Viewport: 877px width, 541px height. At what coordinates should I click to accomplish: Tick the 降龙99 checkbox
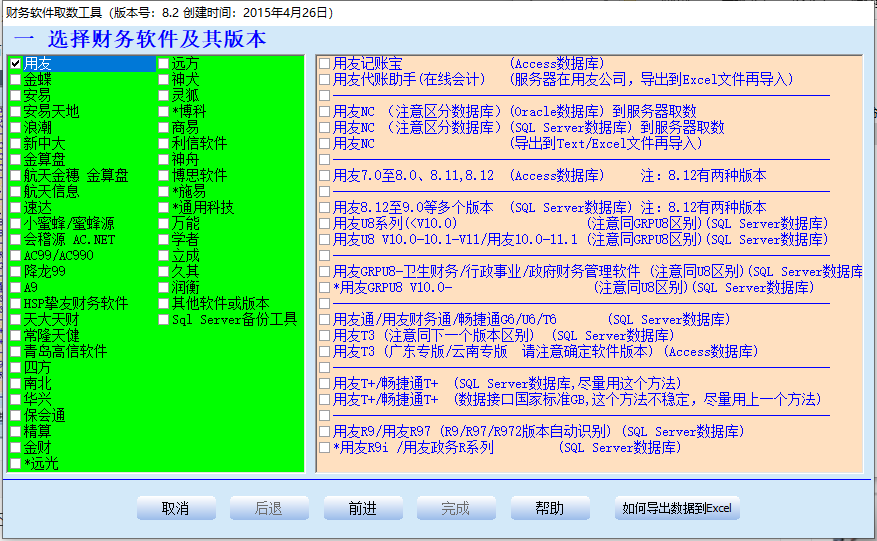[16, 271]
